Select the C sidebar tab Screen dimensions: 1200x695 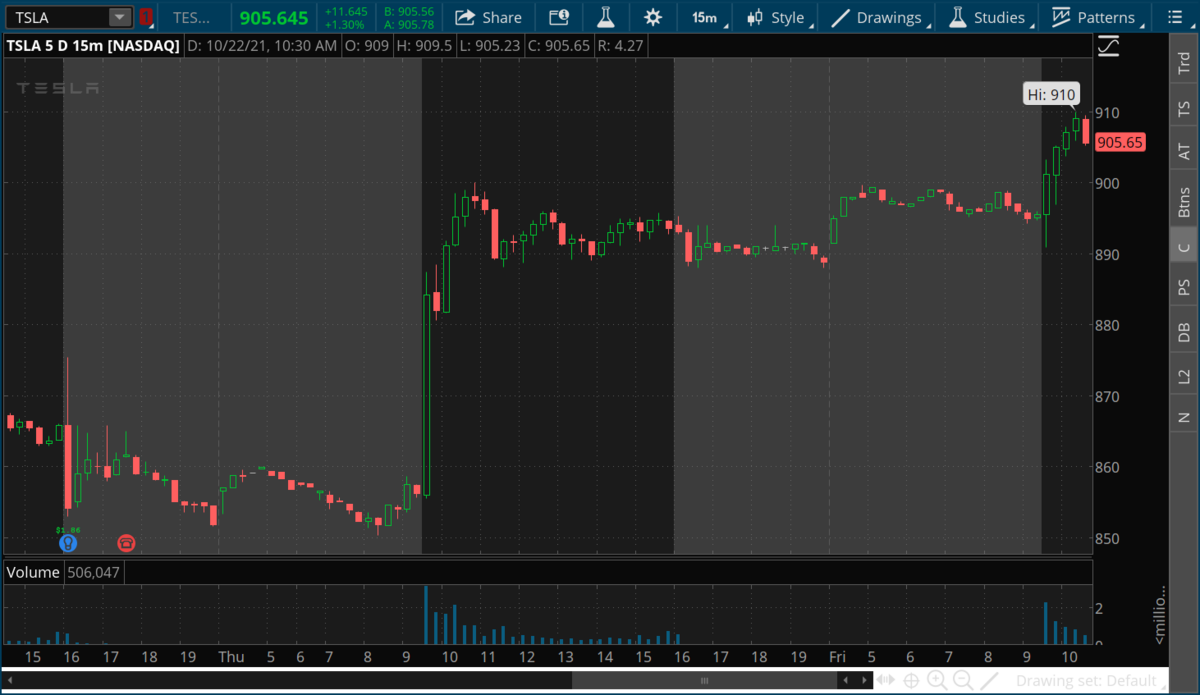1184,248
